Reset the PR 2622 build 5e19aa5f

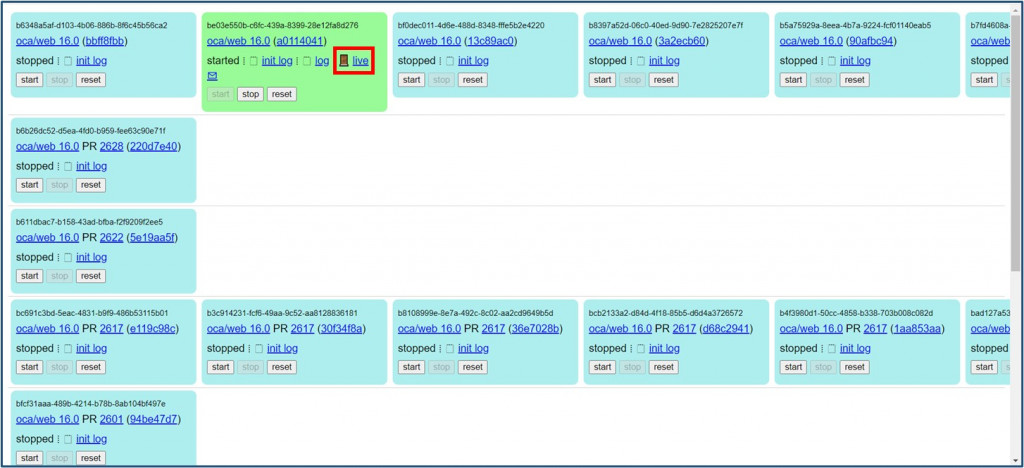click(x=91, y=276)
